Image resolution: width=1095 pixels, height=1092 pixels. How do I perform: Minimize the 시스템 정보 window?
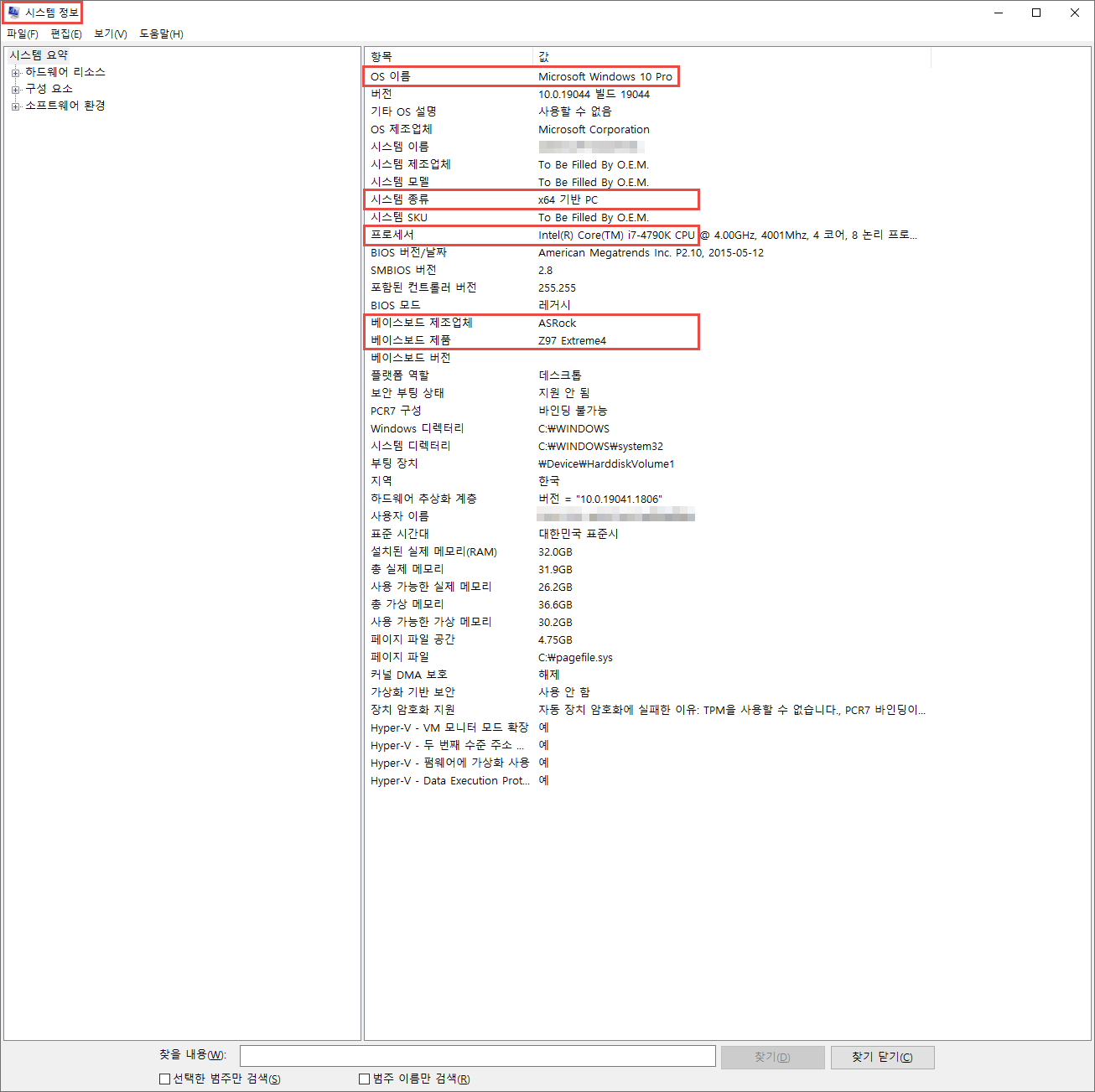pos(999,13)
